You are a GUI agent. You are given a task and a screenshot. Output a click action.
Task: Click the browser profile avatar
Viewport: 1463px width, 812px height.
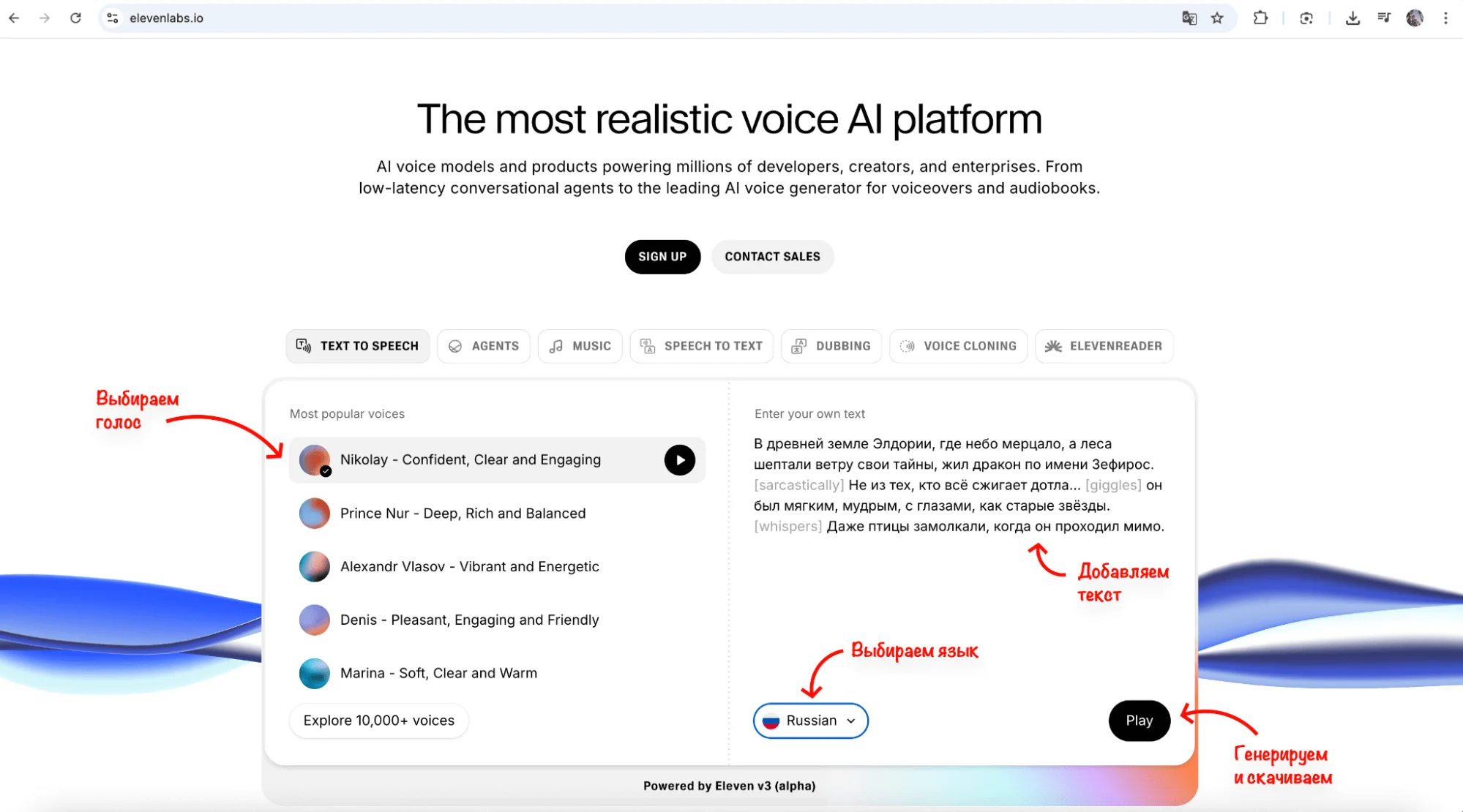click(1415, 18)
